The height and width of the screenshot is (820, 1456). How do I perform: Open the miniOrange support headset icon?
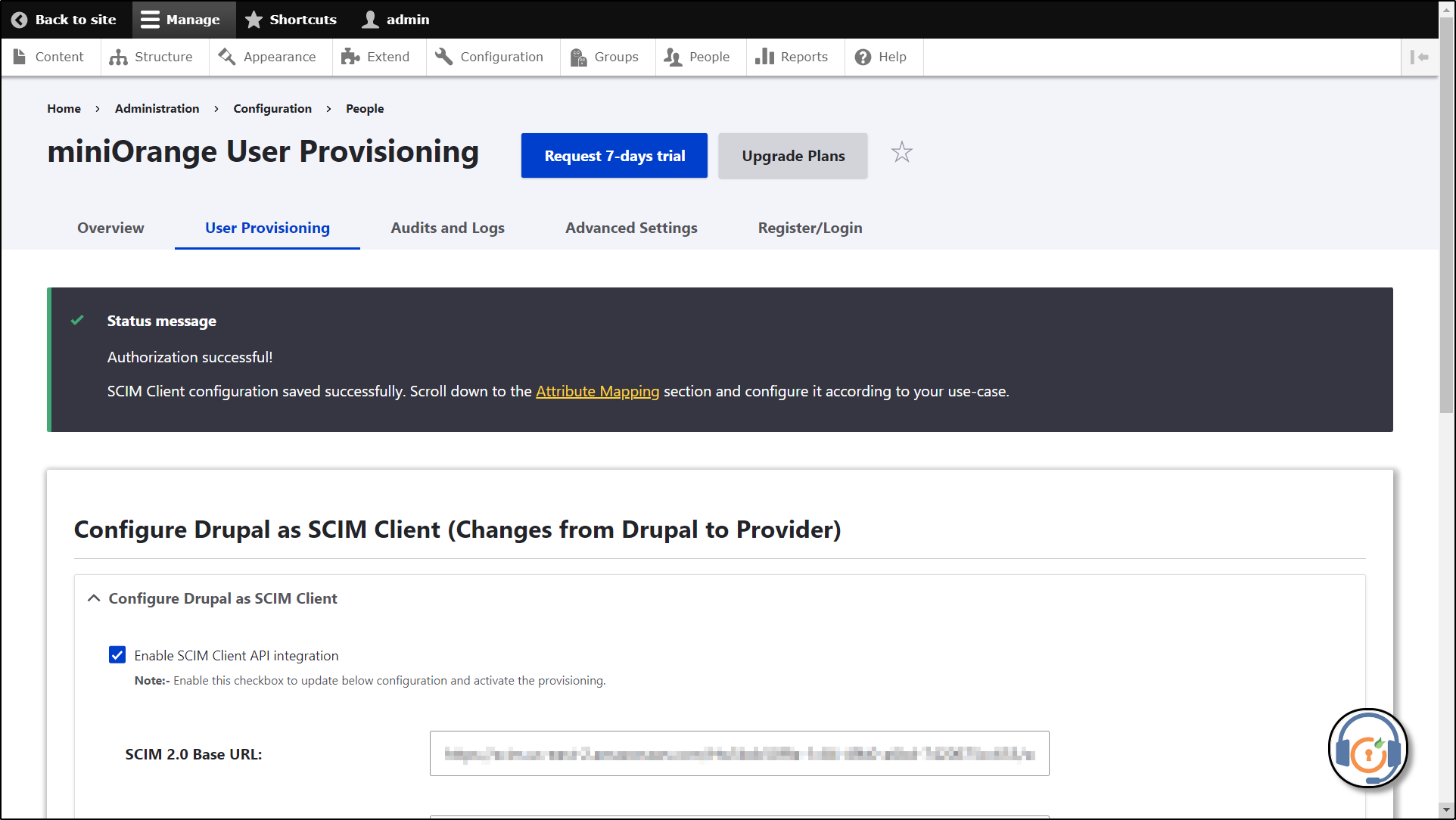pyautogui.click(x=1367, y=748)
